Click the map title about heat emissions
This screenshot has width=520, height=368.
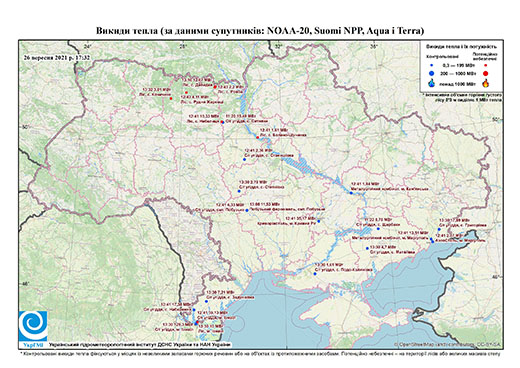[260, 31]
